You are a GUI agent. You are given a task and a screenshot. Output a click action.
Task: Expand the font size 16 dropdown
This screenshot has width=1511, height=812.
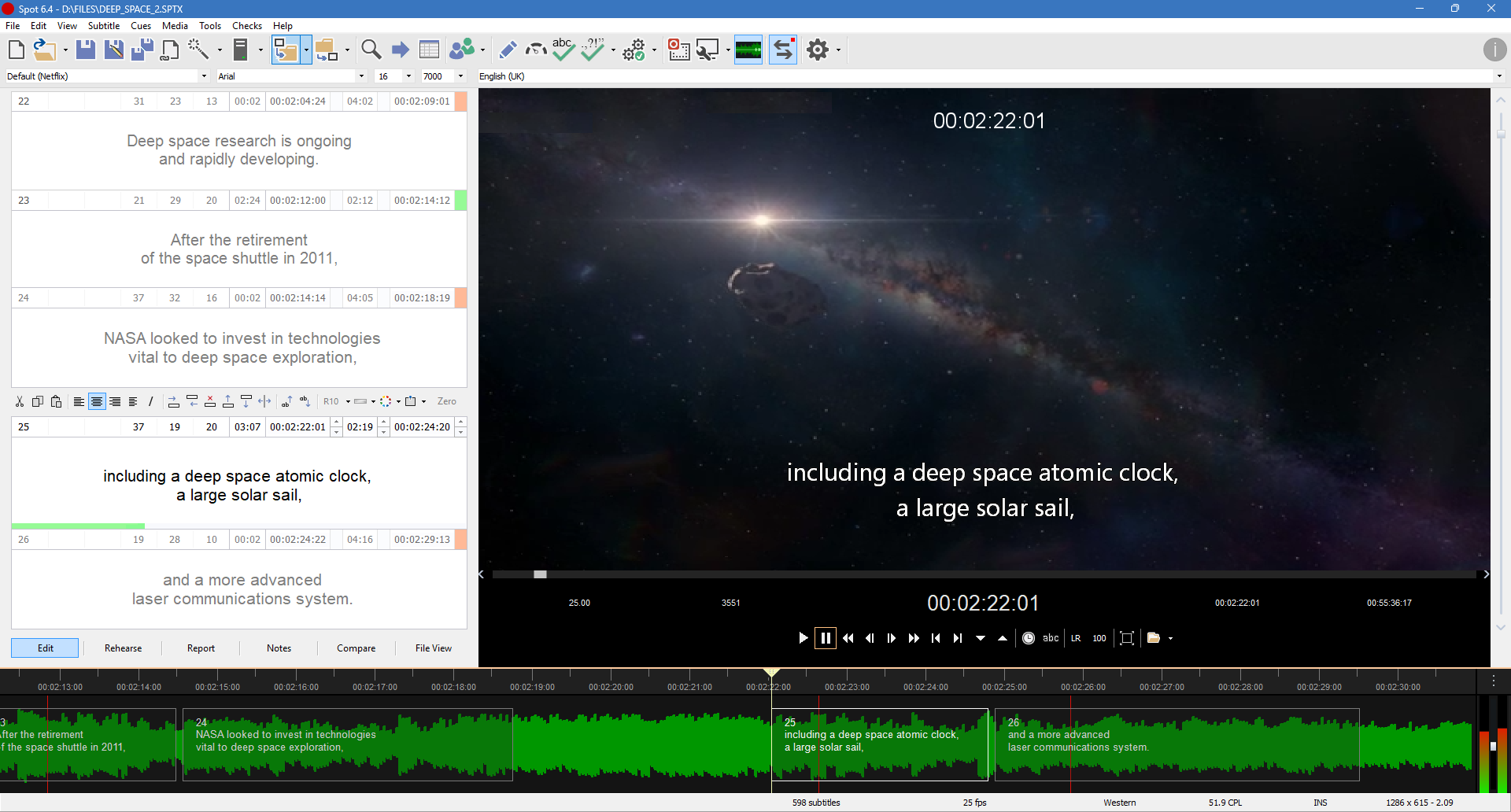click(x=410, y=76)
